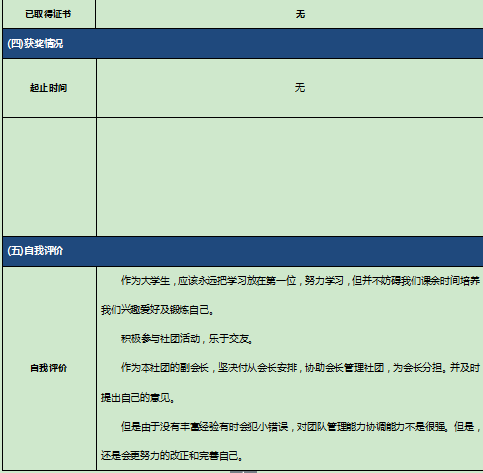483x473 pixels.
Task: Click the empty left cell under 起止时间
Action: pos(49,177)
